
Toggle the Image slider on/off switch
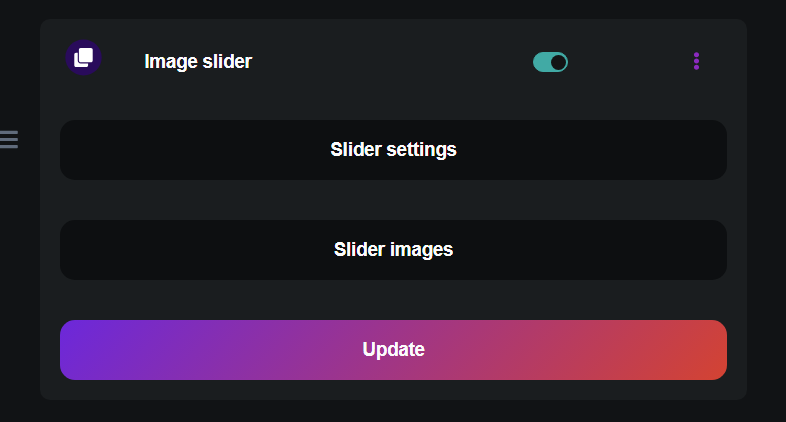coord(550,62)
